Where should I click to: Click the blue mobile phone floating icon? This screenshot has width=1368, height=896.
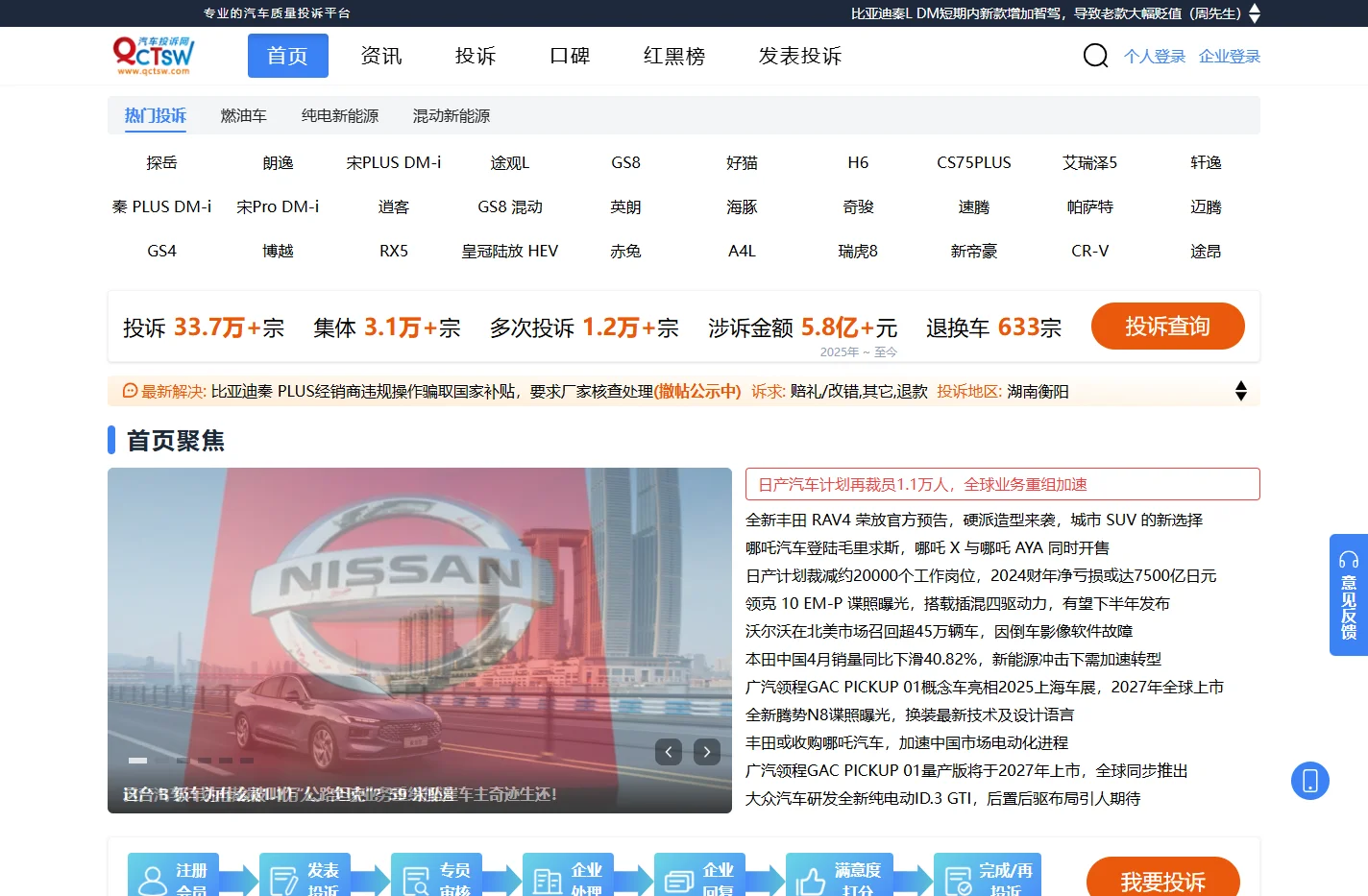click(1310, 781)
